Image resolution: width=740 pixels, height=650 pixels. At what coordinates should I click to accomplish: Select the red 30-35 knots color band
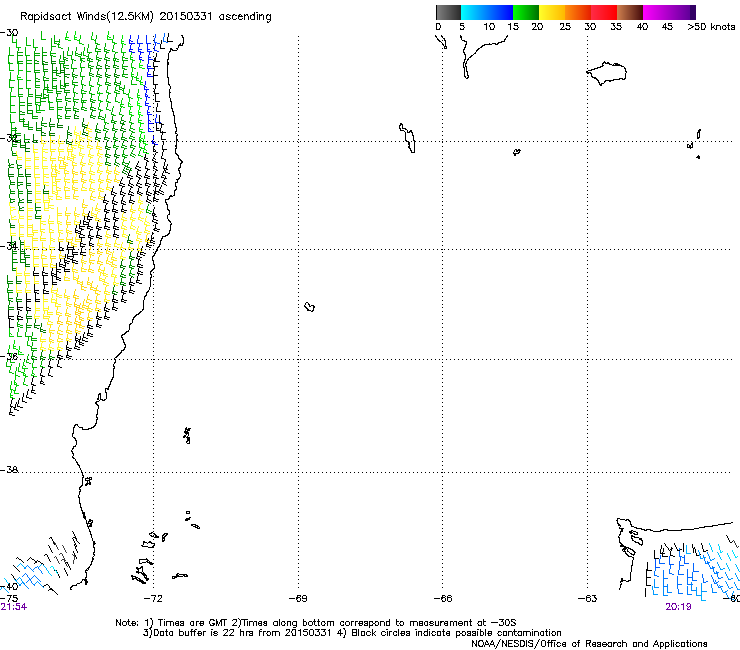coord(604,12)
